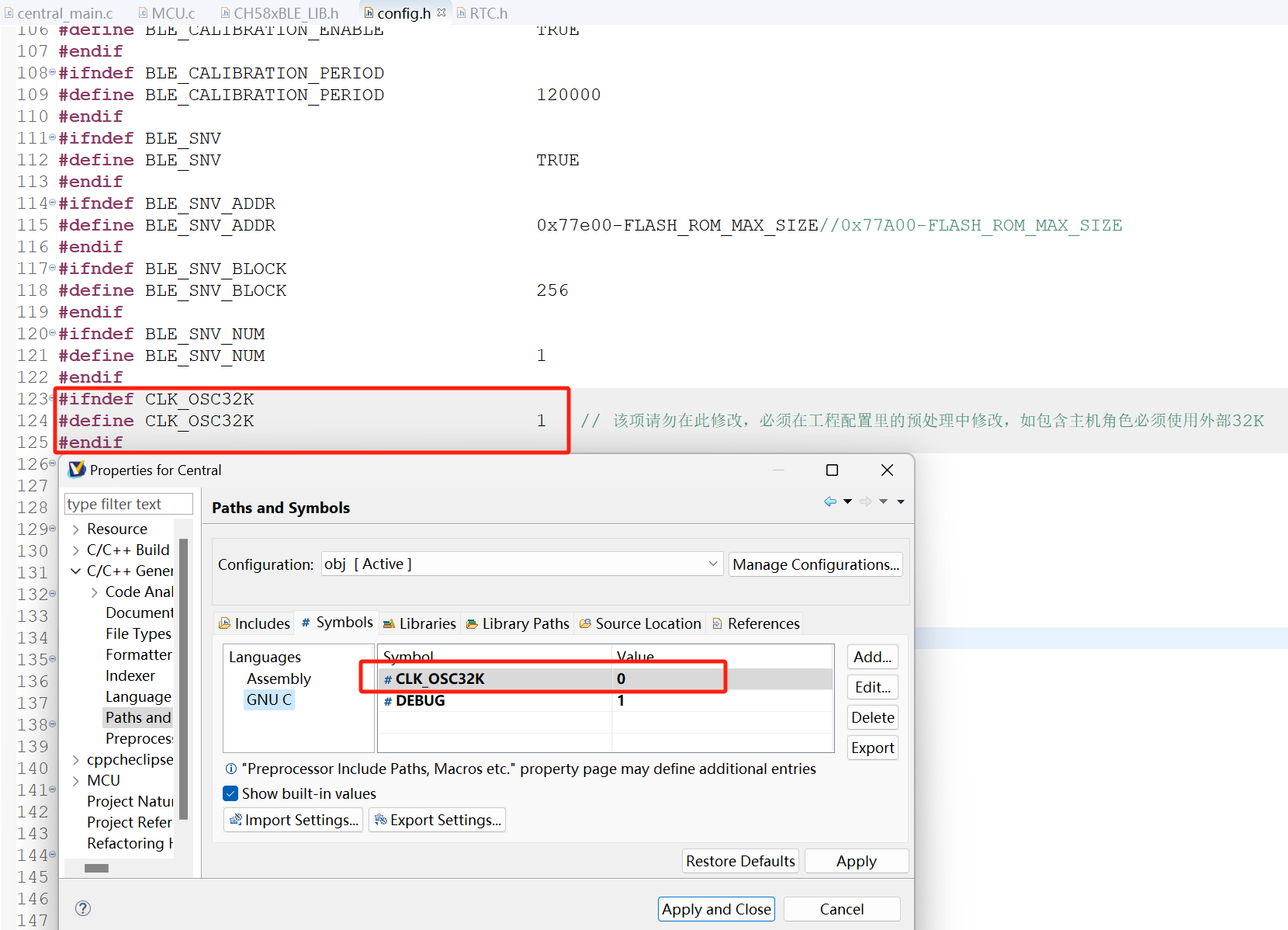The height and width of the screenshot is (930, 1288).
Task: Select File Types in the properties tree
Action: coord(138,633)
